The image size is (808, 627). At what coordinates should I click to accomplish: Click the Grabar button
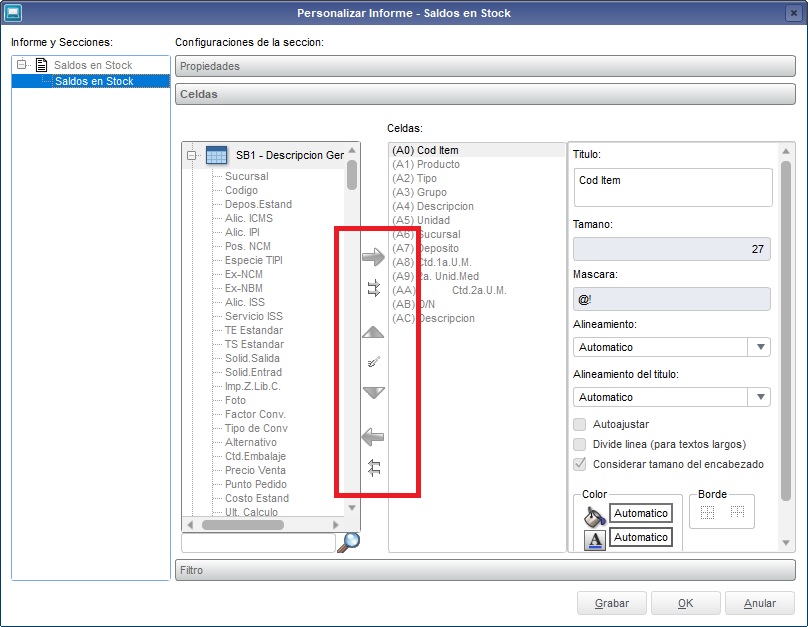point(612,603)
